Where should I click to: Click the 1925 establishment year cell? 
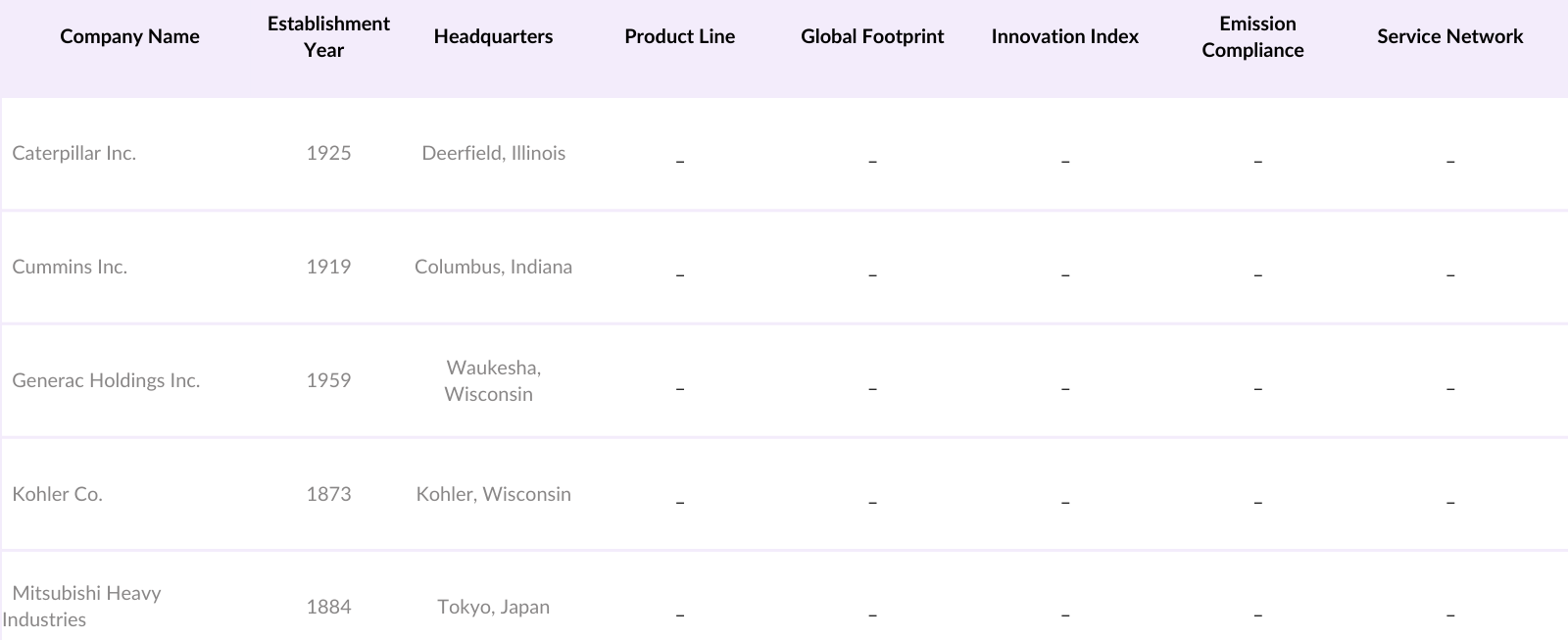point(328,153)
